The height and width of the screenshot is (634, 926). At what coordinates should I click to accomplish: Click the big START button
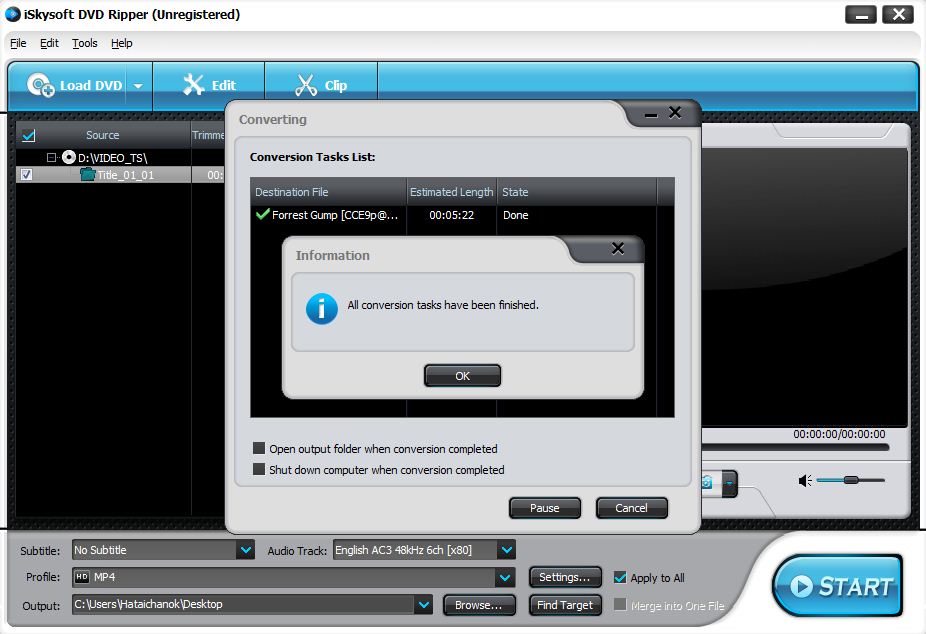[x=837, y=586]
